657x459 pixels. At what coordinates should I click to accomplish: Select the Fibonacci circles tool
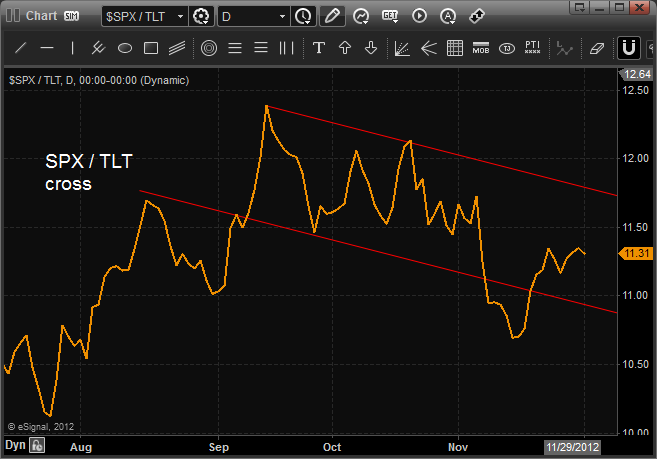click(209, 48)
